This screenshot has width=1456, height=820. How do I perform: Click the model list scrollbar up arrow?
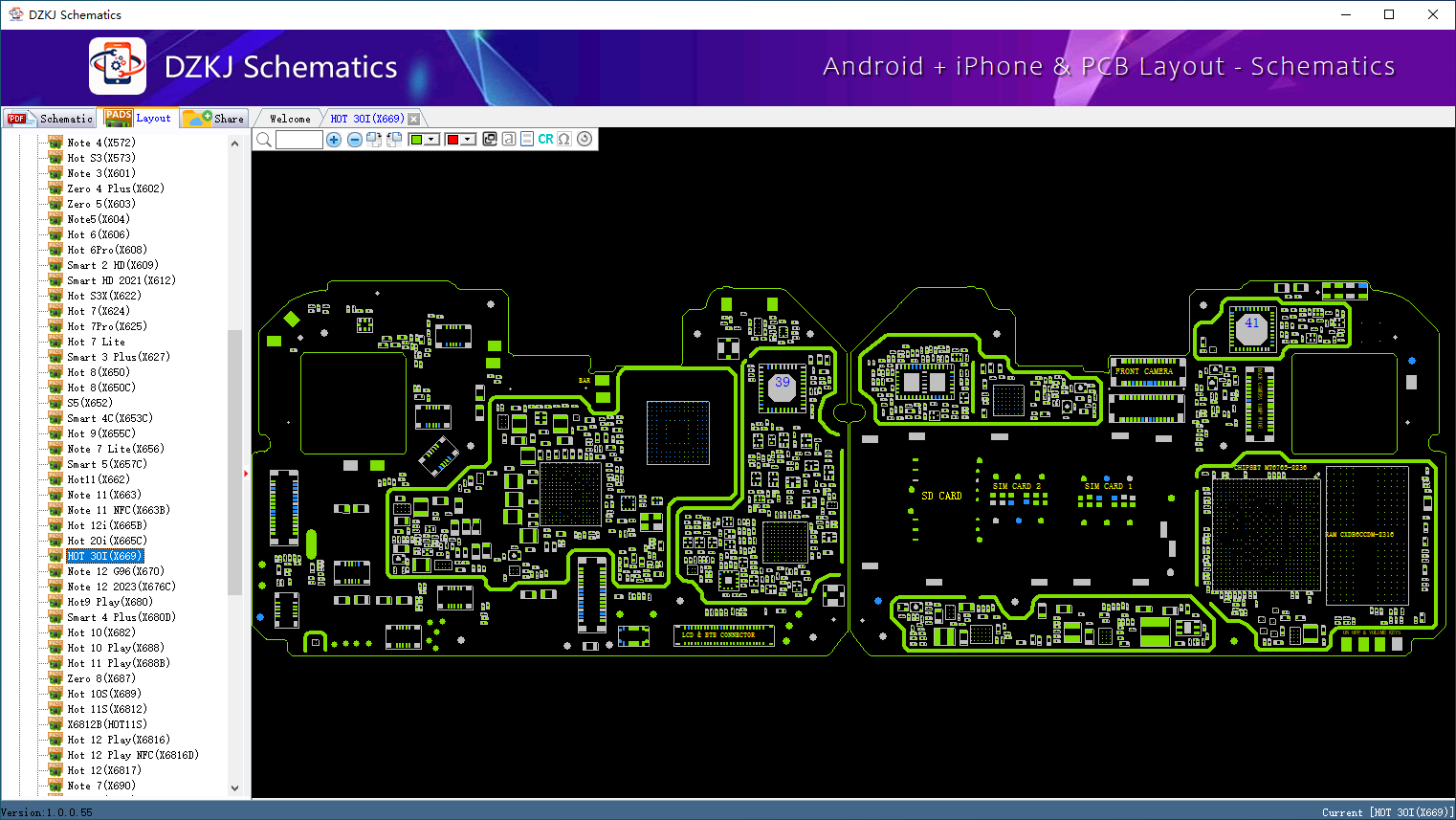[235, 144]
